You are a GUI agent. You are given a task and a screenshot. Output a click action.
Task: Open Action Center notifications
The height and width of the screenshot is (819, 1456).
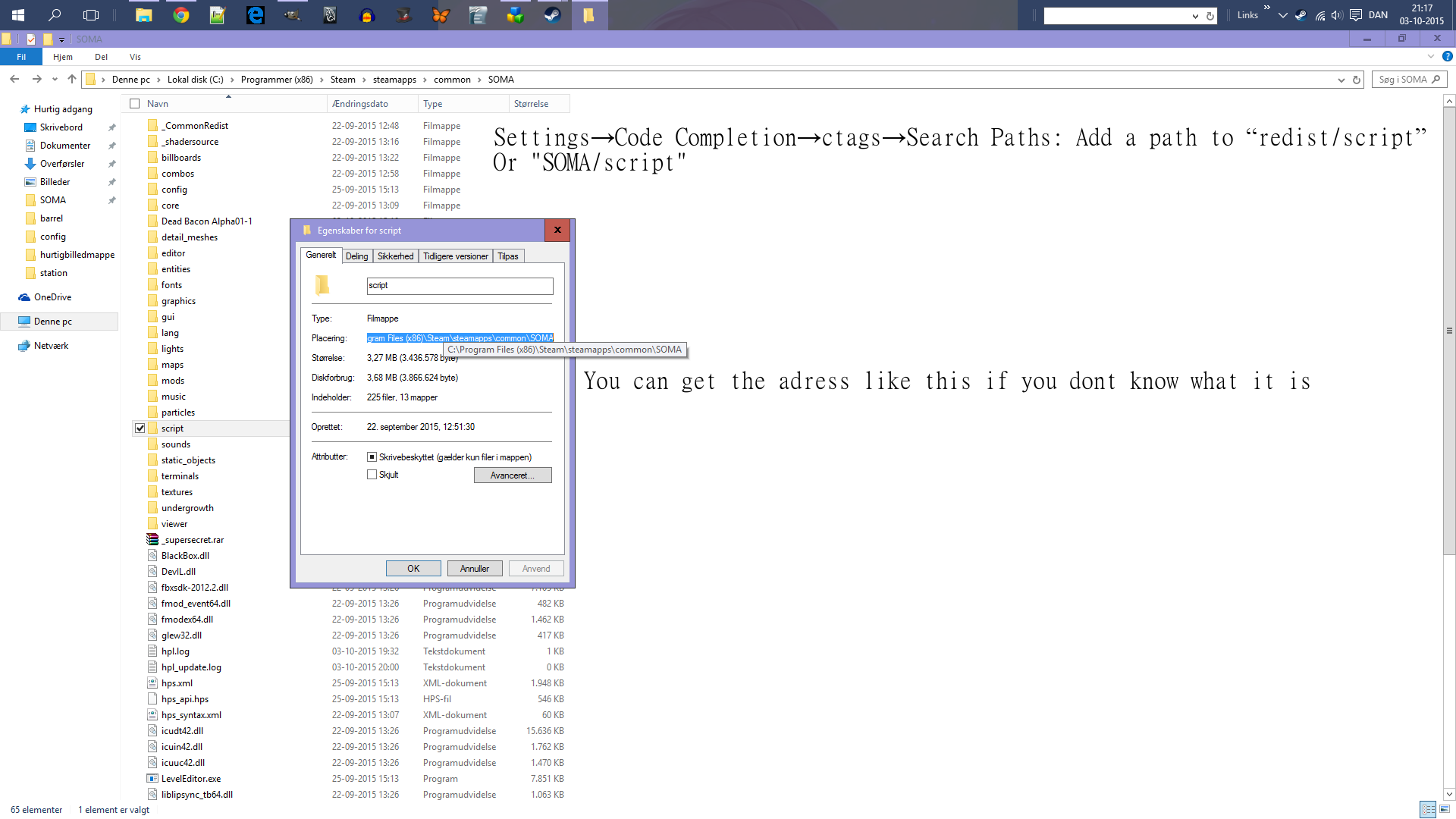tap(1356, 15)
